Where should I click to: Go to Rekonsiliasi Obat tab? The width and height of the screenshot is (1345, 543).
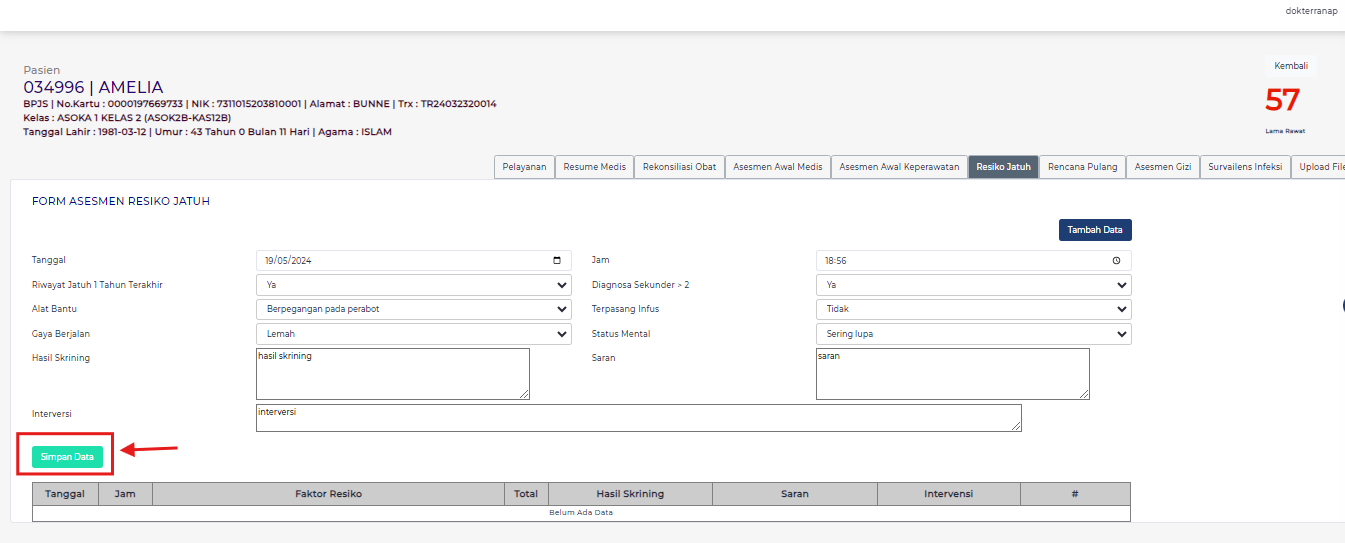[679, 167]
